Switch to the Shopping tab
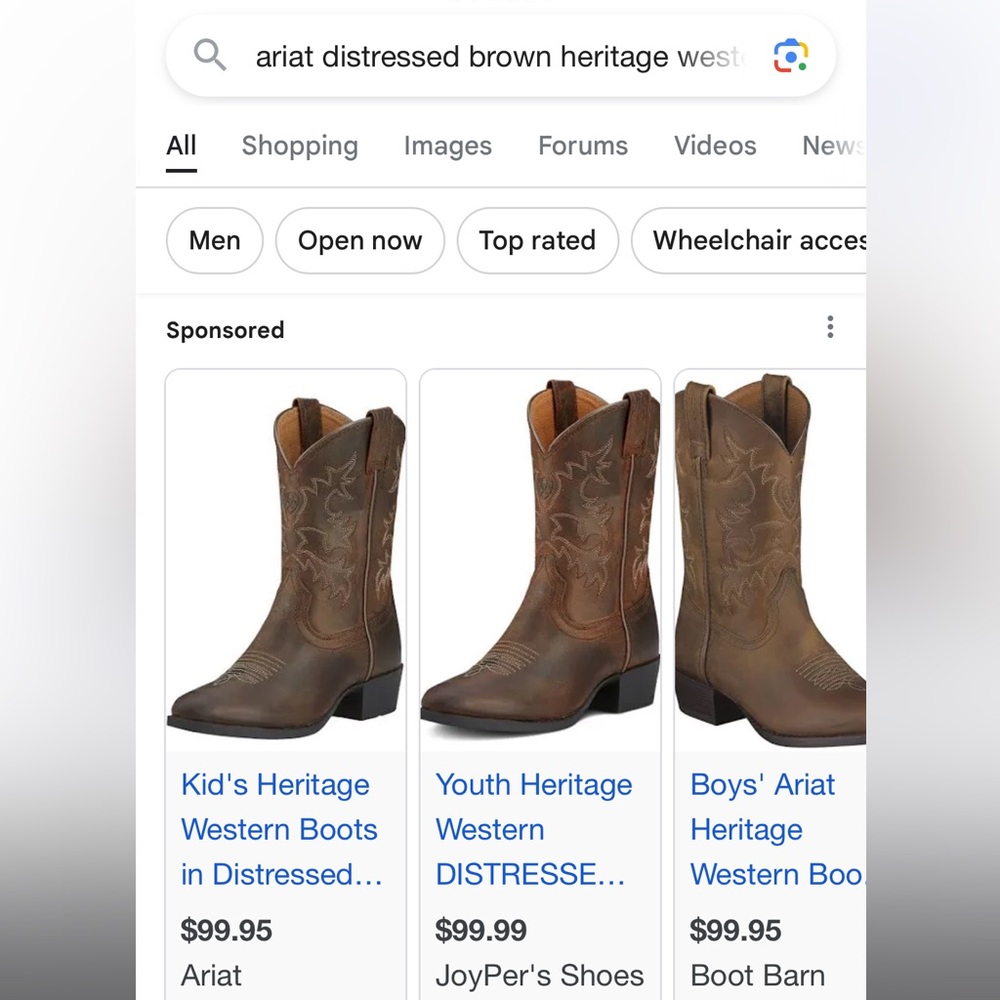The width and height of the screenshot is (1000, 1000). point(299,146)
